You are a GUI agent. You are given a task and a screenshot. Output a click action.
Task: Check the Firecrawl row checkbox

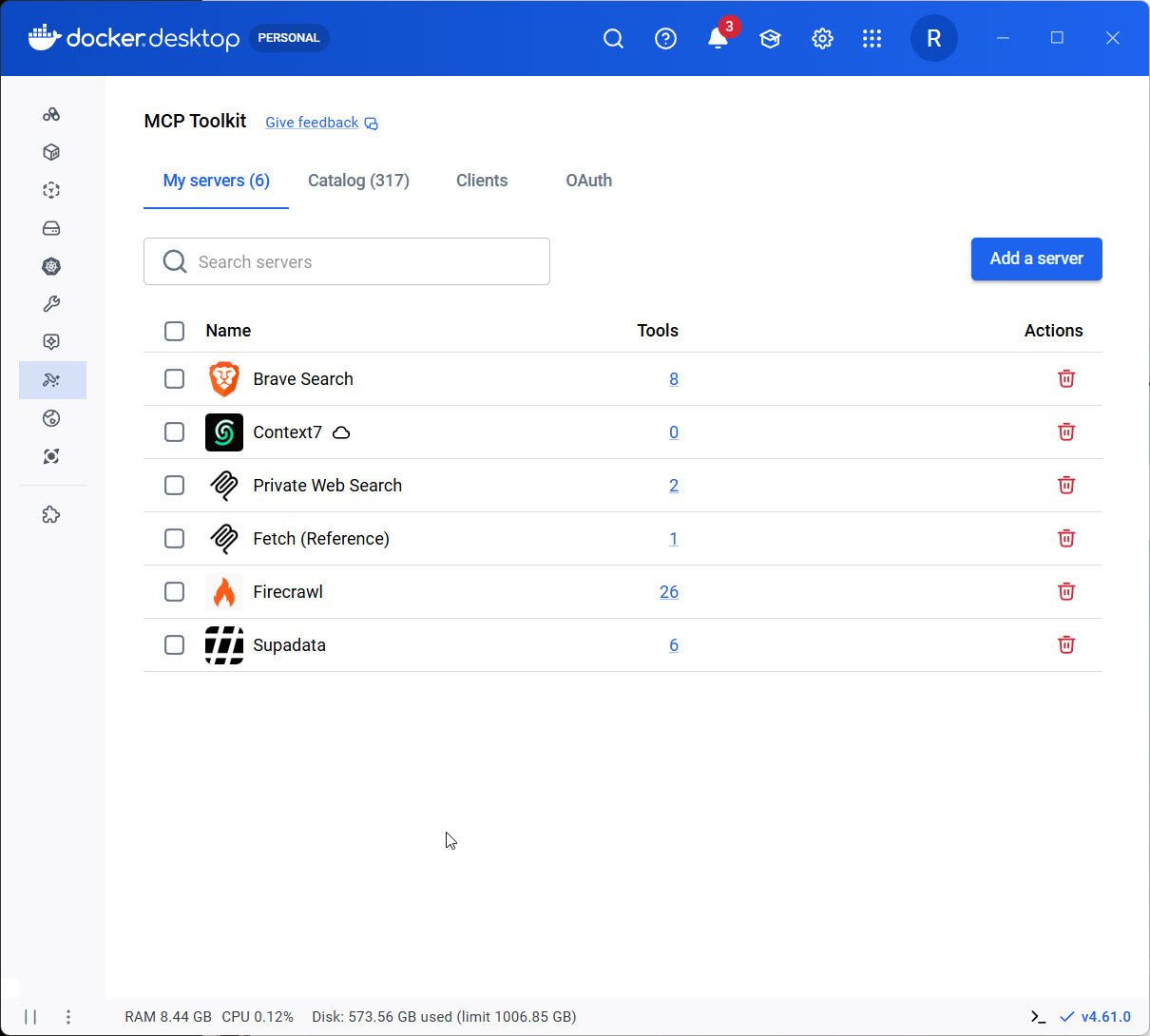174,591
